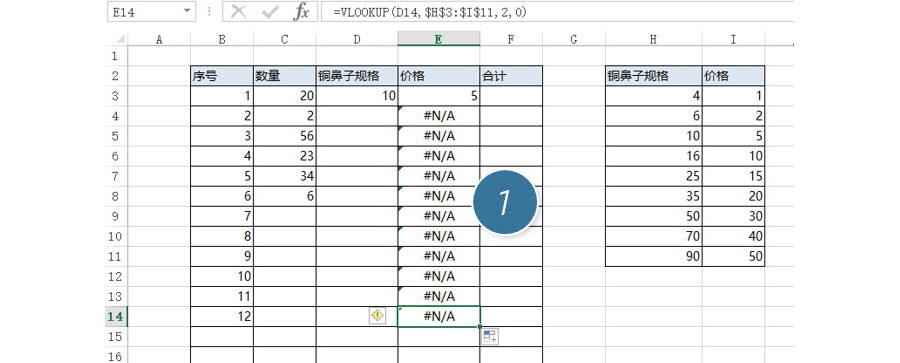
Task: Select column C header
Action: pyautogui.click(x=285, y=40)
